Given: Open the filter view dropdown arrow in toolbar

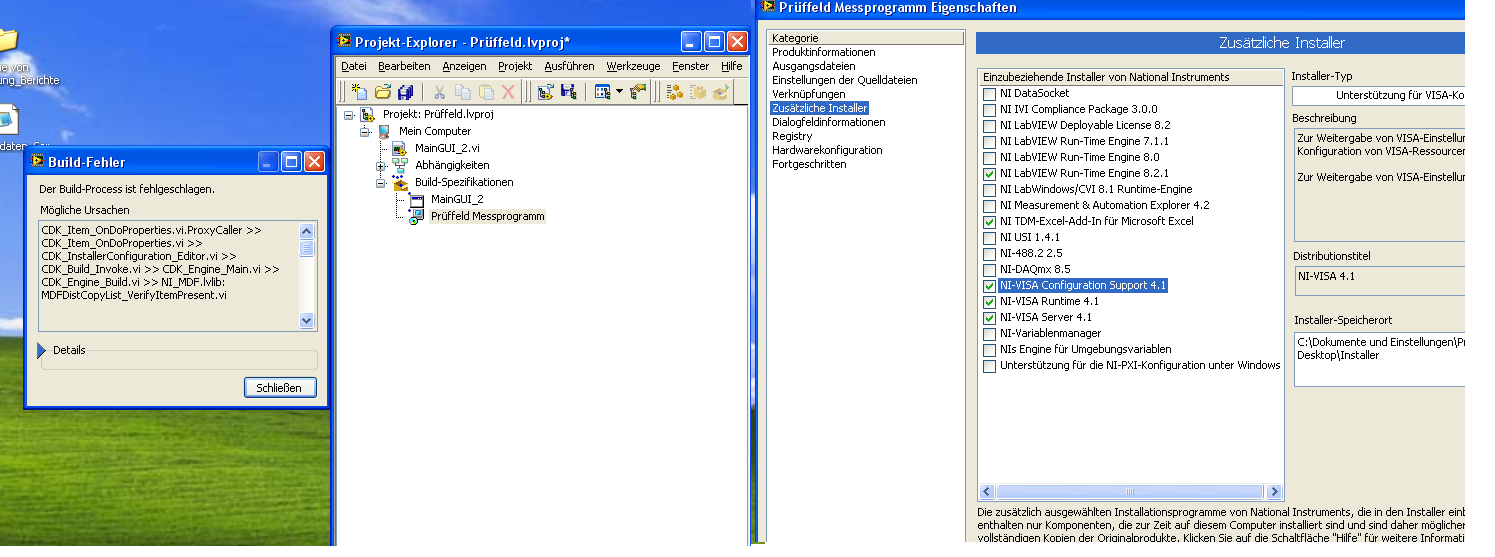Looking at the screenshot, I should 619,92.
